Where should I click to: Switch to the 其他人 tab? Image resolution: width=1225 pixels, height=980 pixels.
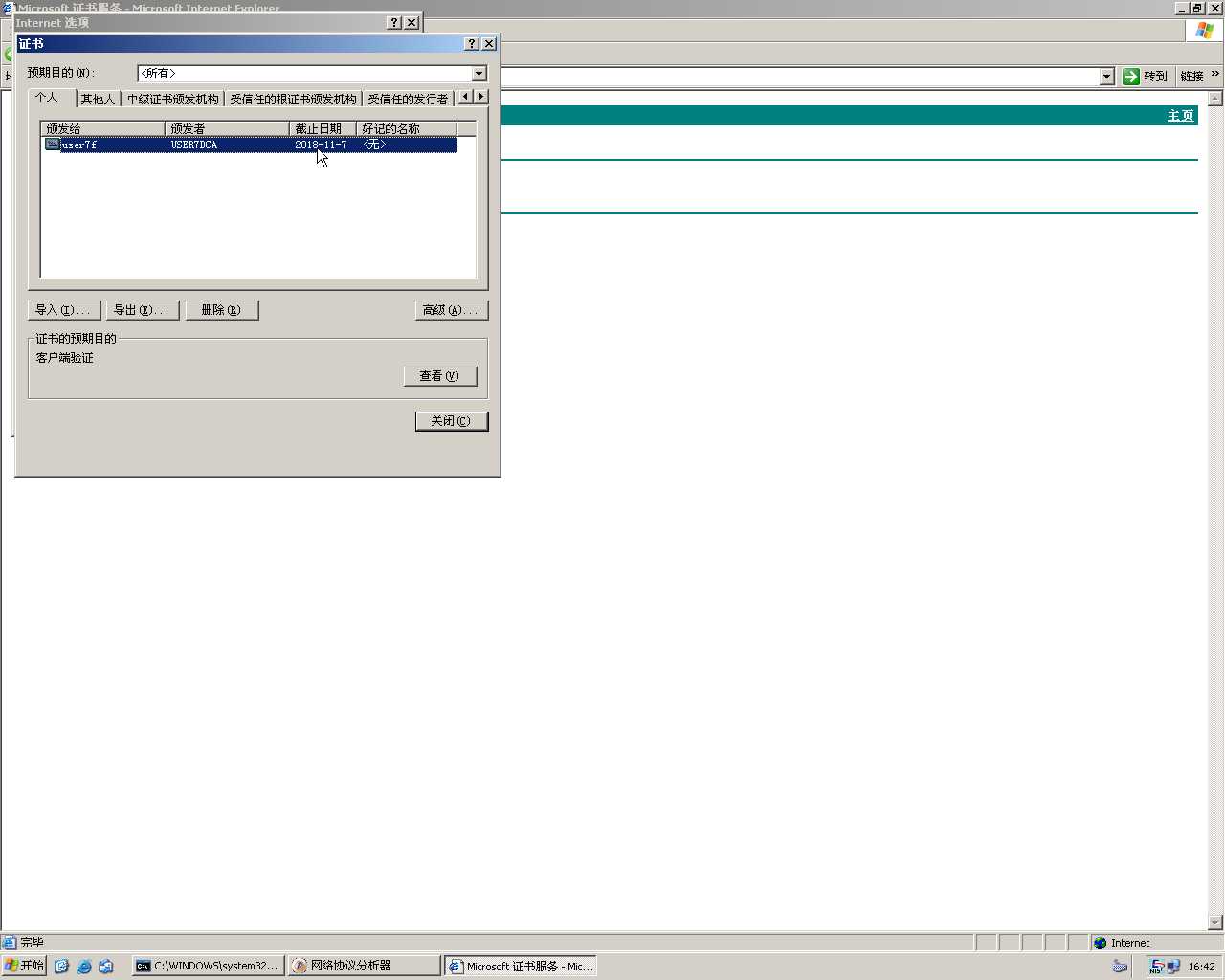point(98,99)
